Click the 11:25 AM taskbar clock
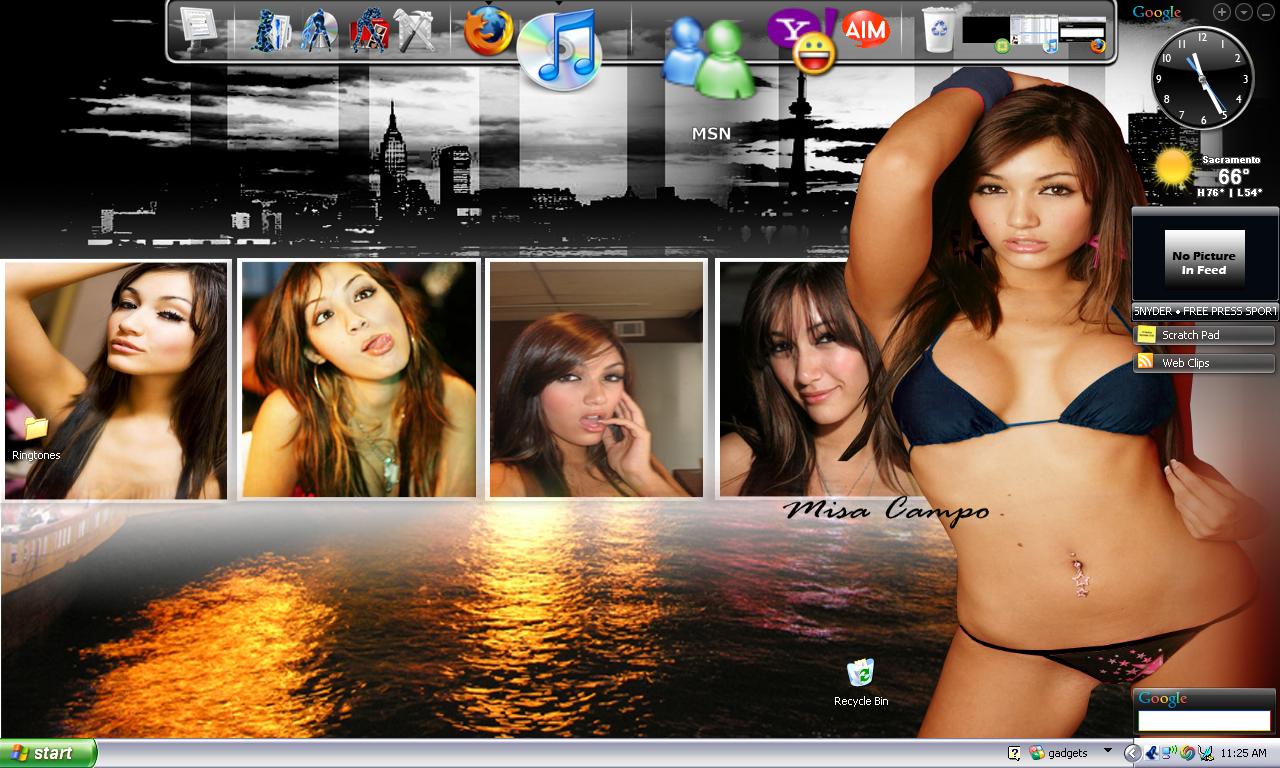This screenshot has height=768, width=1280. tap(1244, 753)
